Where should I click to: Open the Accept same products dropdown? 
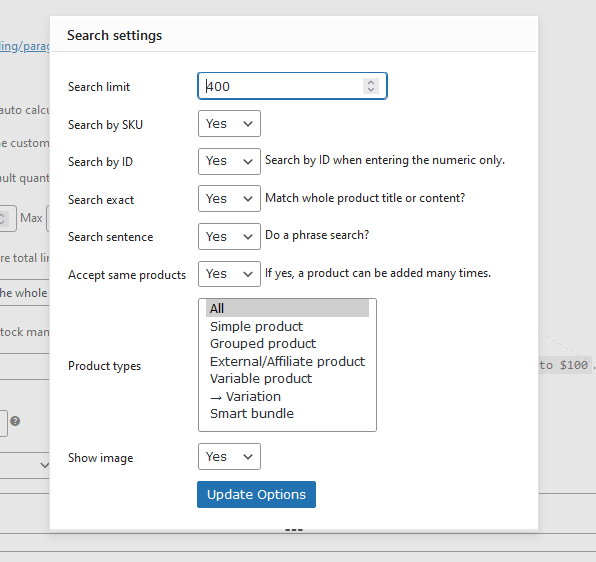229,274
